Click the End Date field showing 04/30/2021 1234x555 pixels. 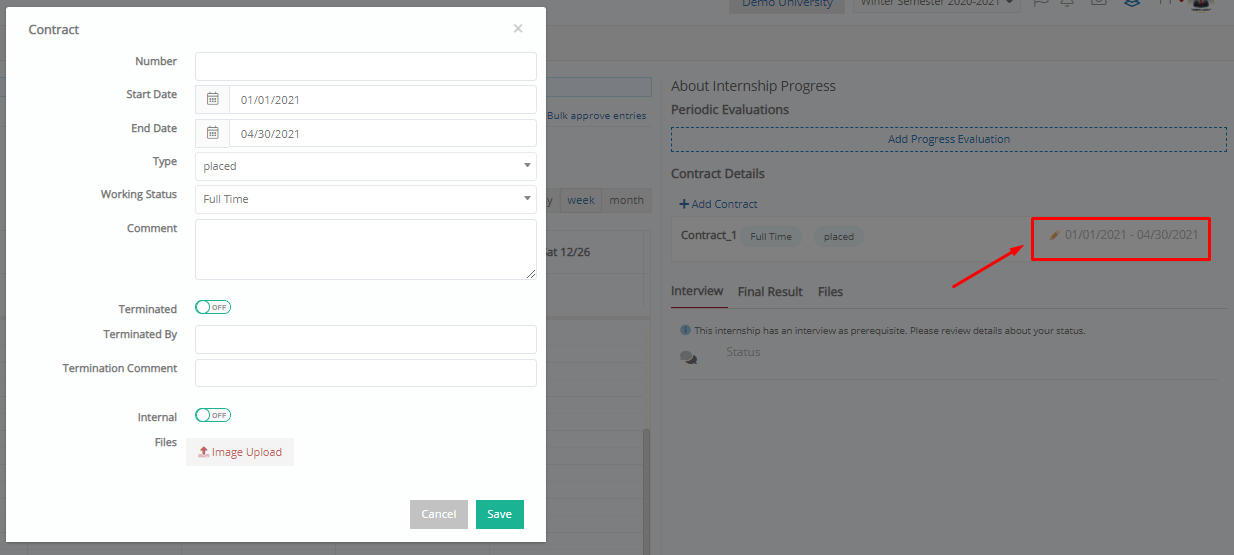pyautogui.click(x=383, y=133)
